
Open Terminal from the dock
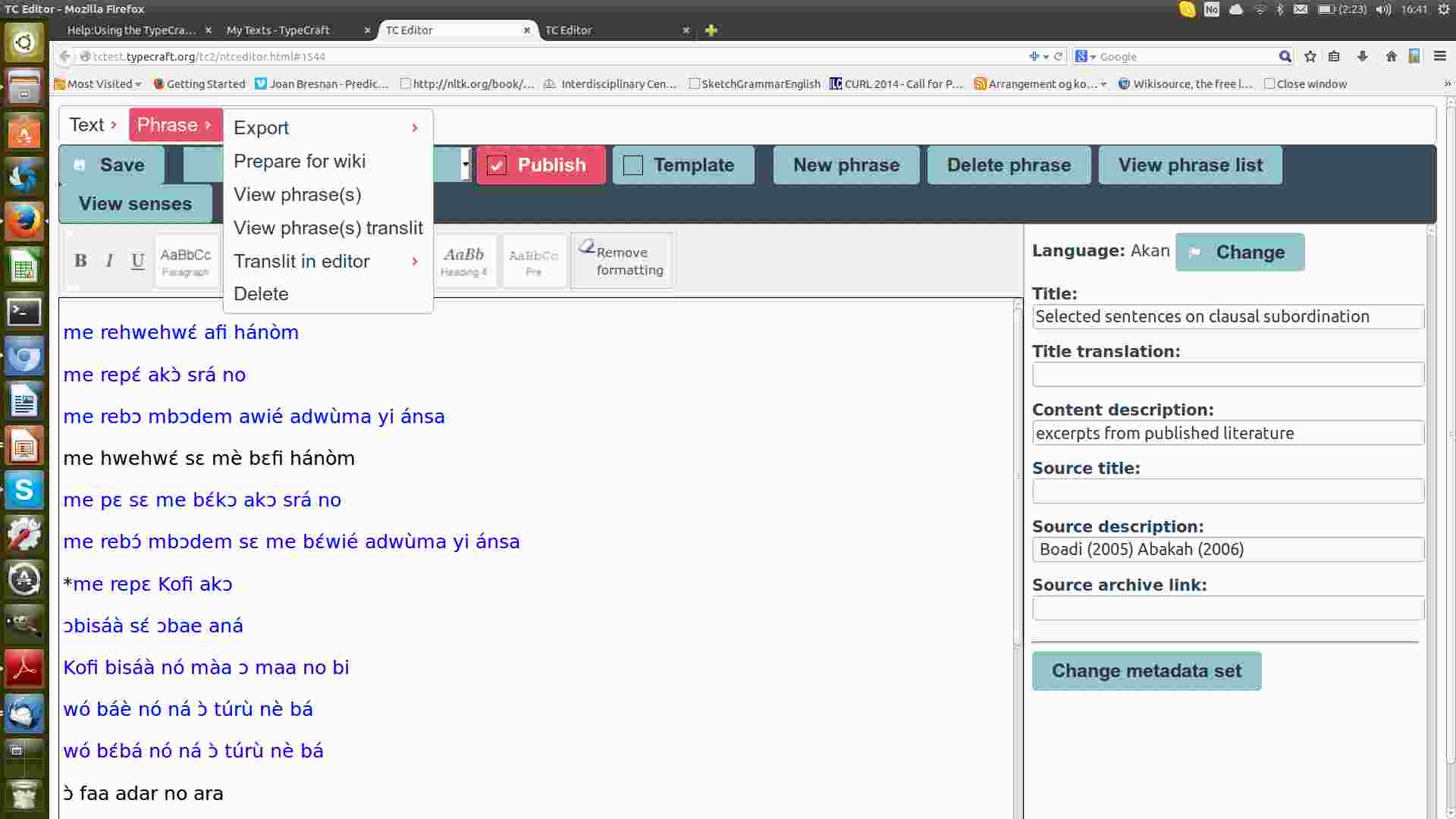tap(24, 312)
